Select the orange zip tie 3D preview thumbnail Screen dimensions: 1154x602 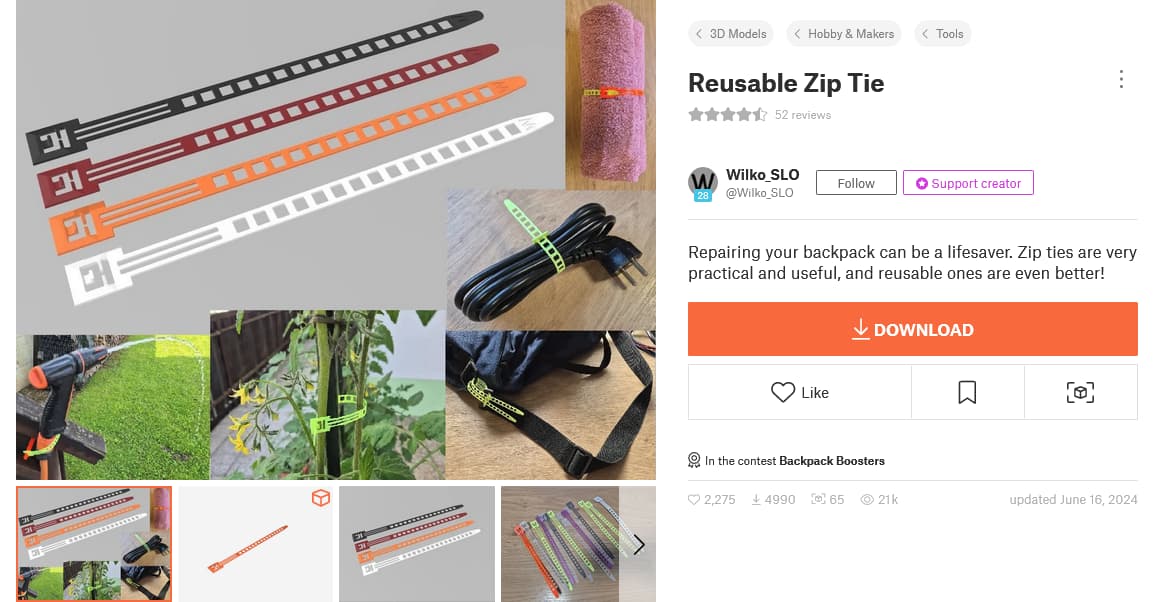tap(255, 544)
